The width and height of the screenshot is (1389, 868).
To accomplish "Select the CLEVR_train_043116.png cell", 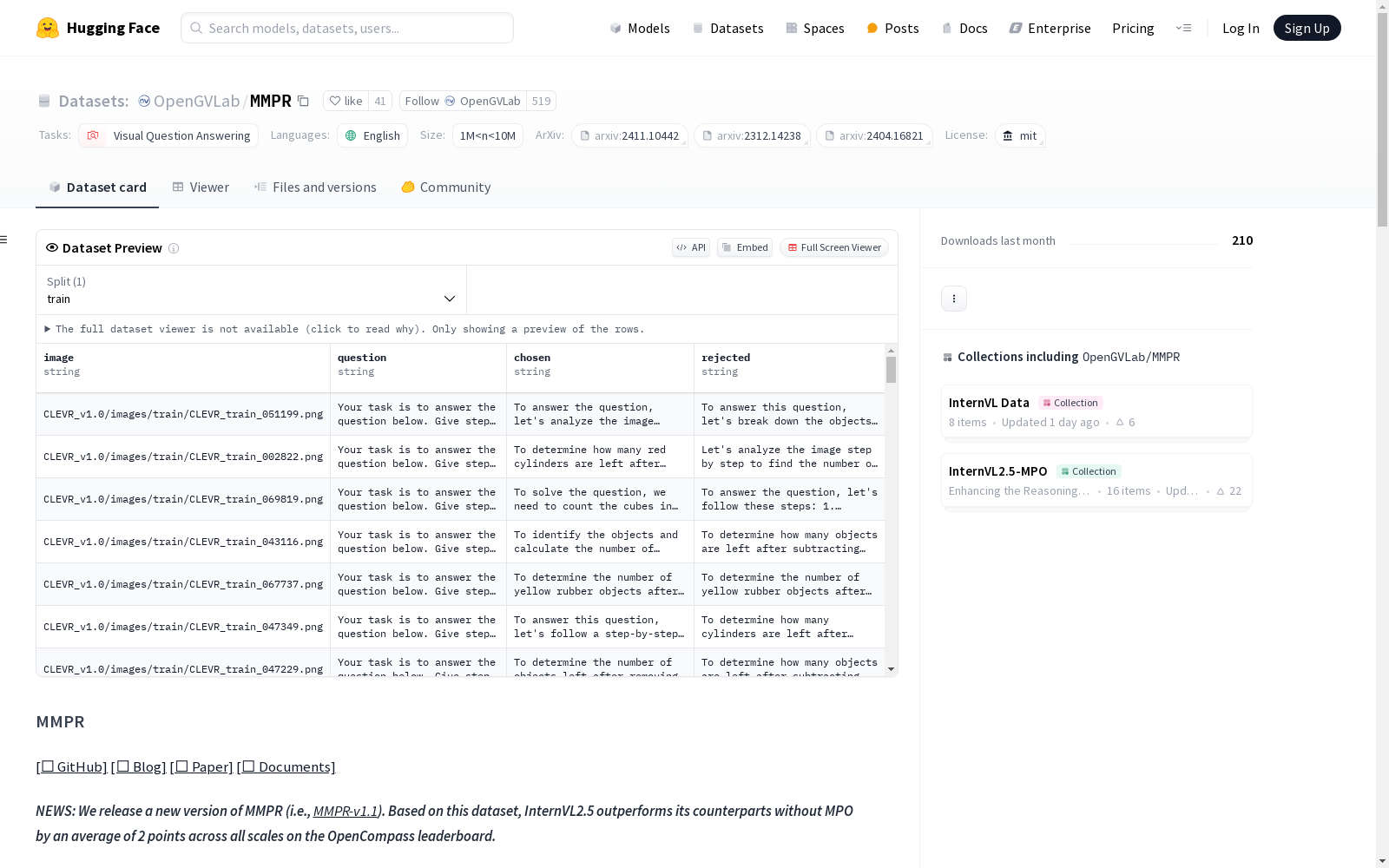I will [183, 542].
